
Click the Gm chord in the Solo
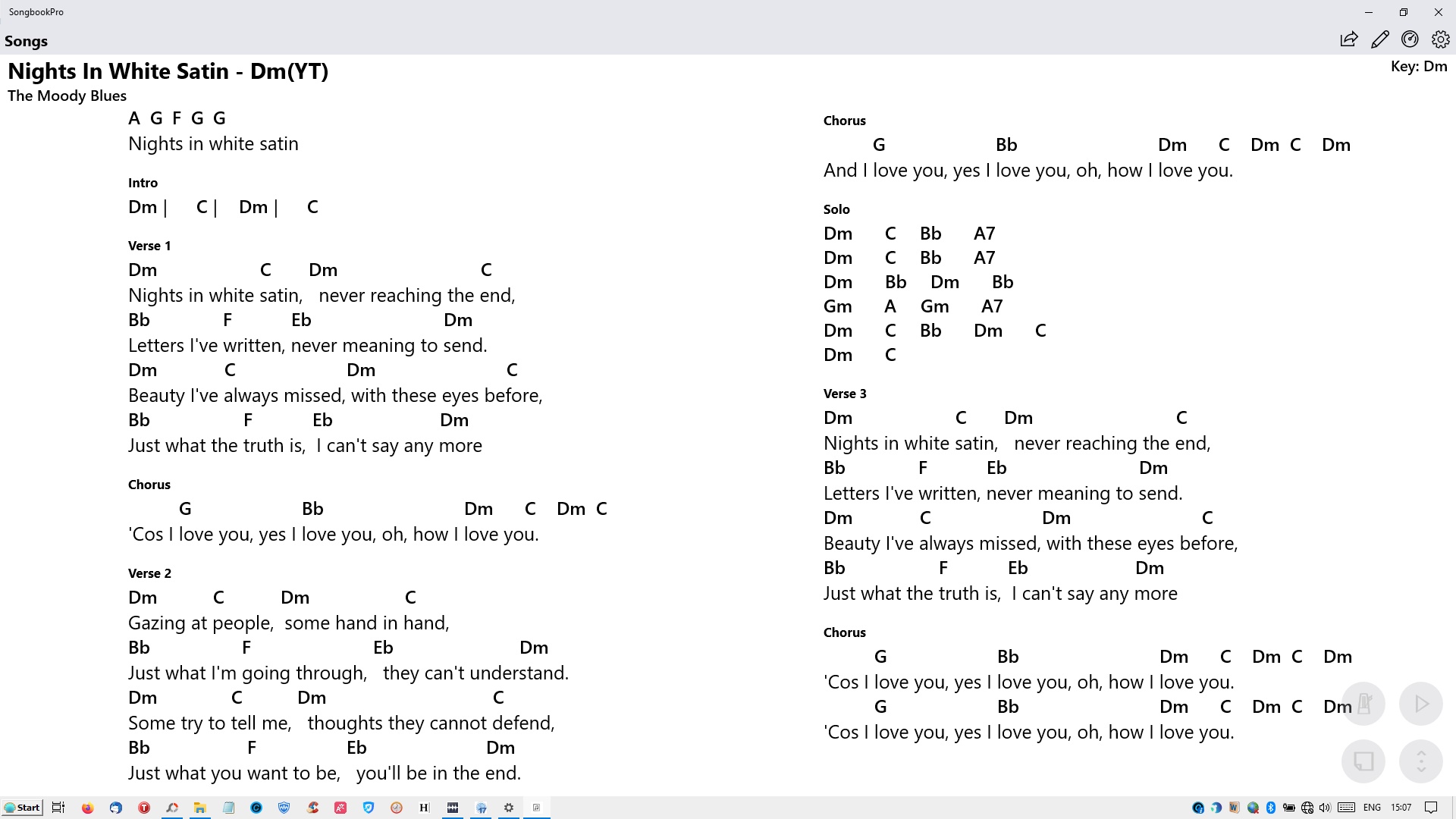pyautogui.click(x=837, y=306)
